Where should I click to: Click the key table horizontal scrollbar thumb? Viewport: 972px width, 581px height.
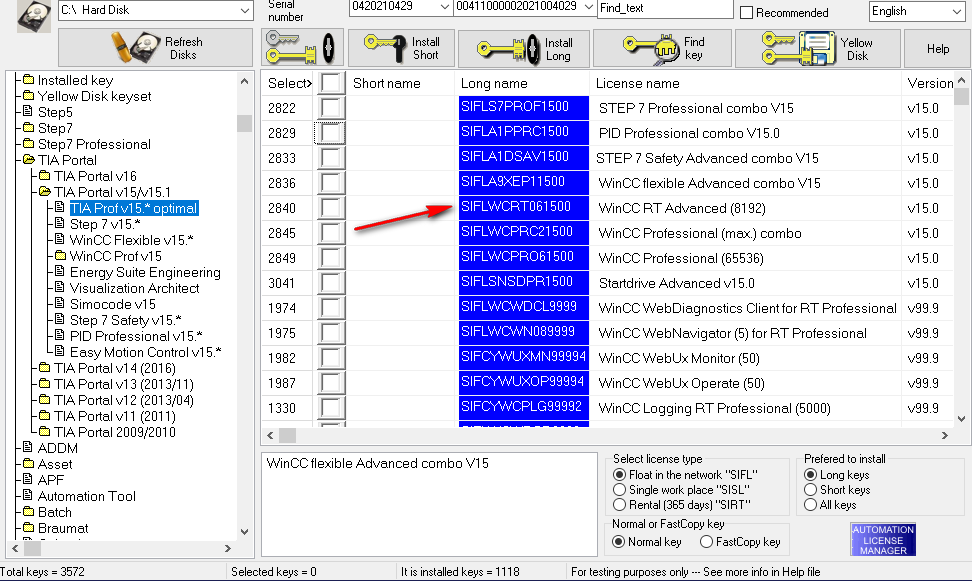coord(287,435)
